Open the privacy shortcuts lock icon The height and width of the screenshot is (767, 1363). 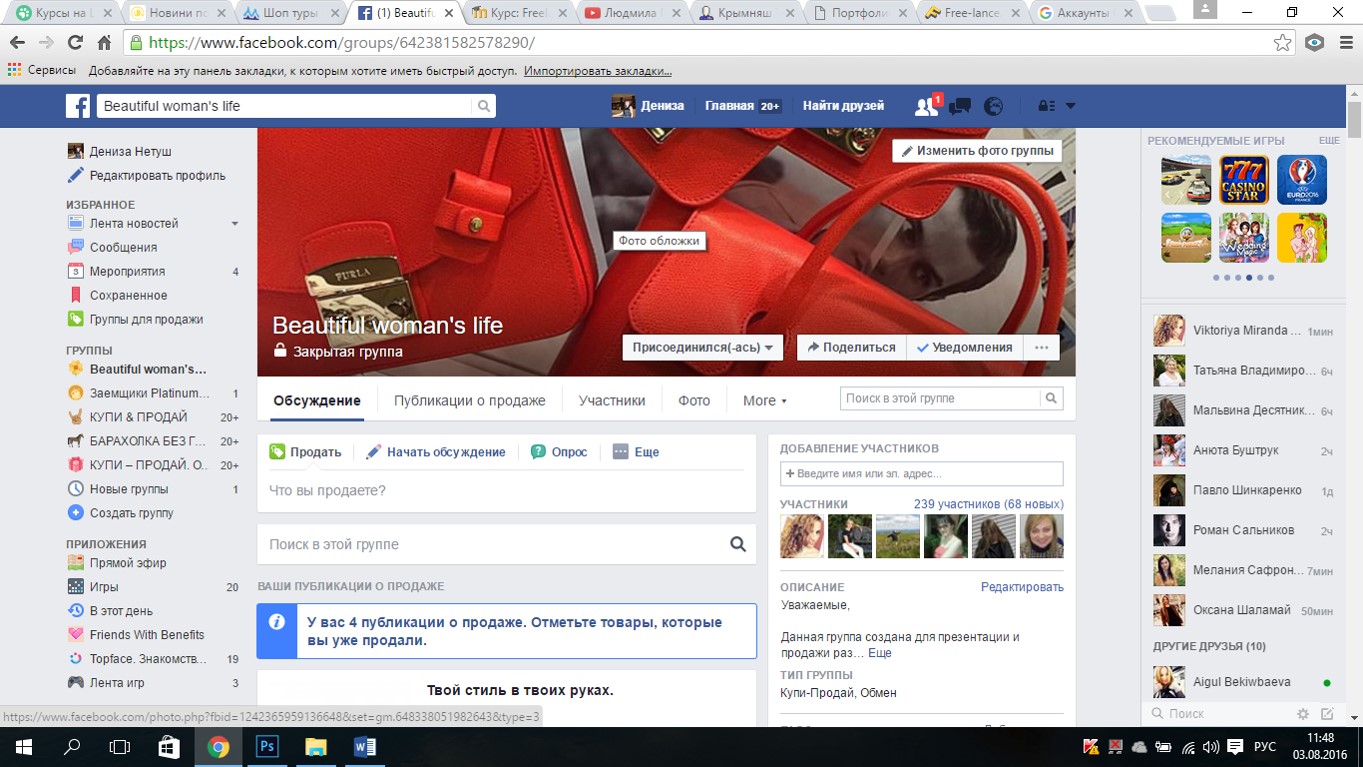point(1046,106)
